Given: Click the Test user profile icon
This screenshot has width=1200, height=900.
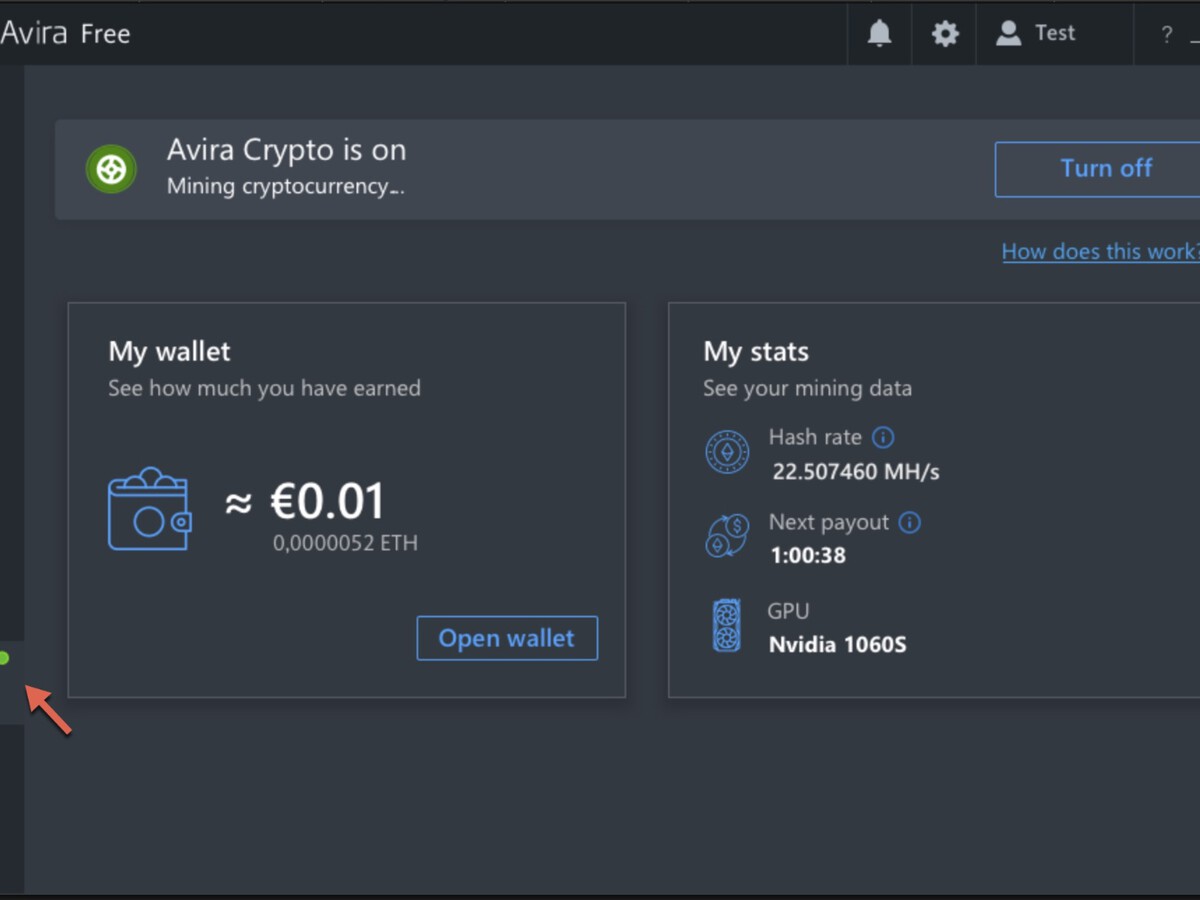Looking at the screenshot, I should click(x=1007, y=33).
